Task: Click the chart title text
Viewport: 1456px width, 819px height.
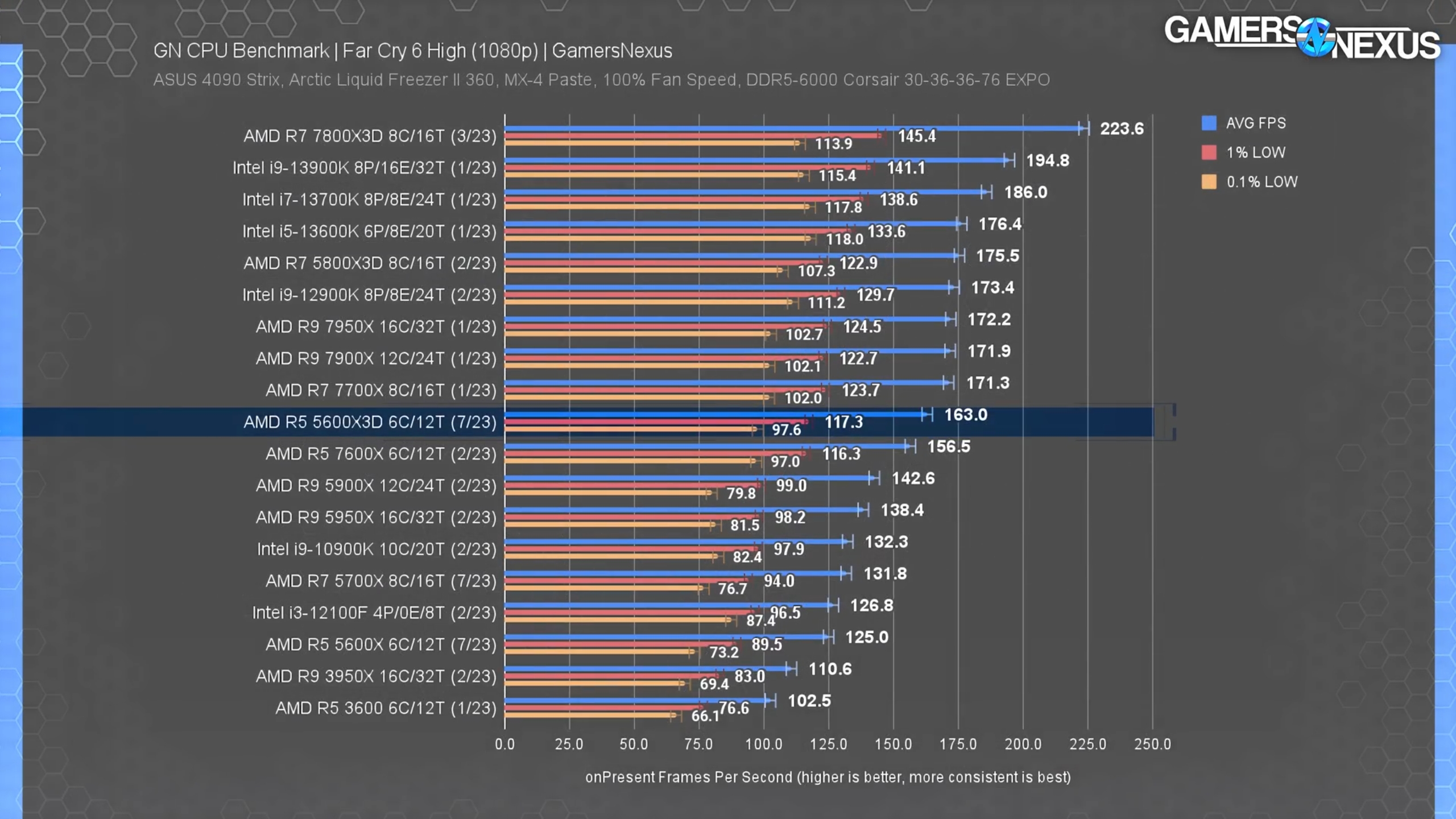Action: point(412,51)
